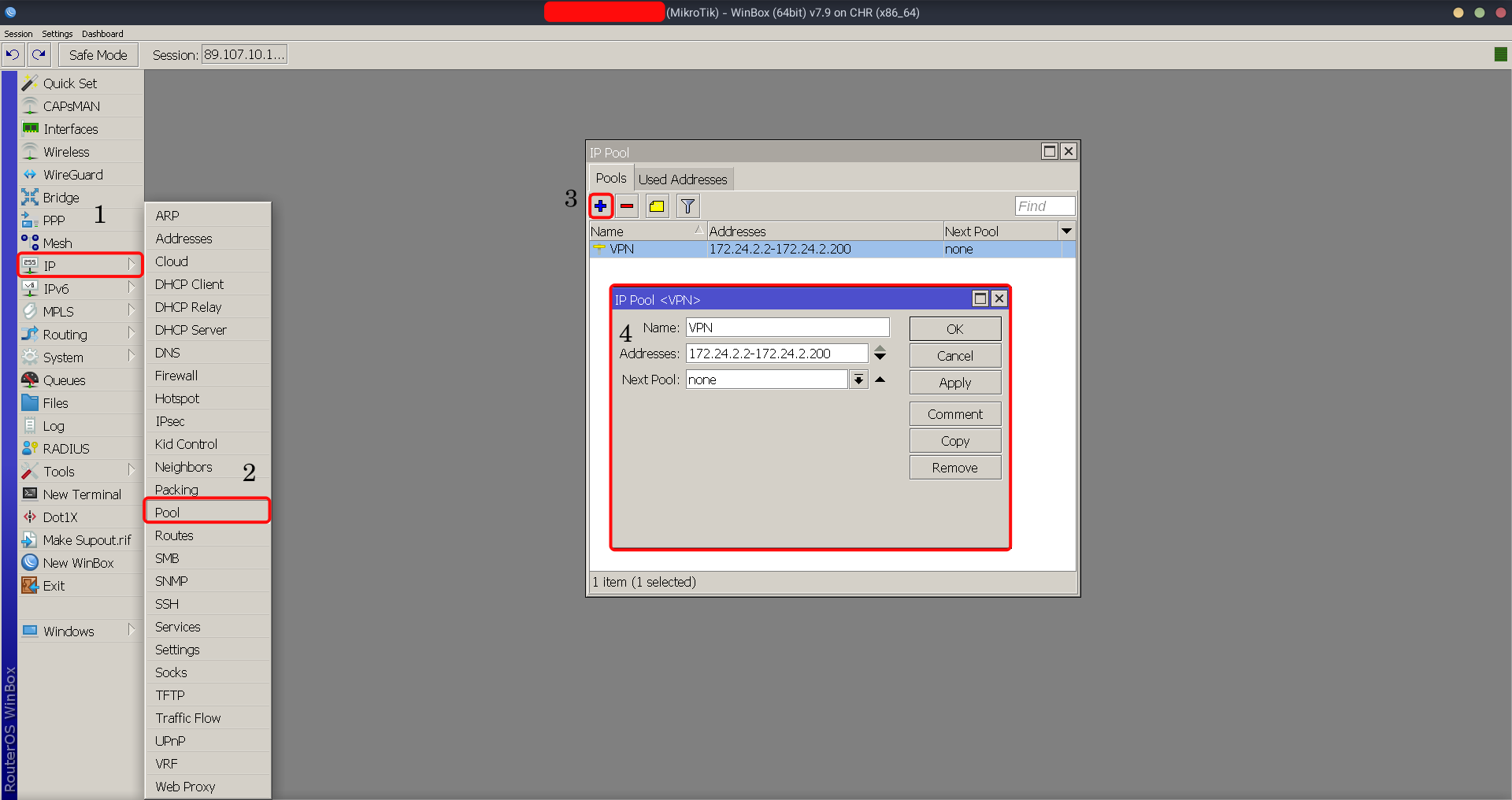Expand the System sidebar menu

(x=80, y=357)
